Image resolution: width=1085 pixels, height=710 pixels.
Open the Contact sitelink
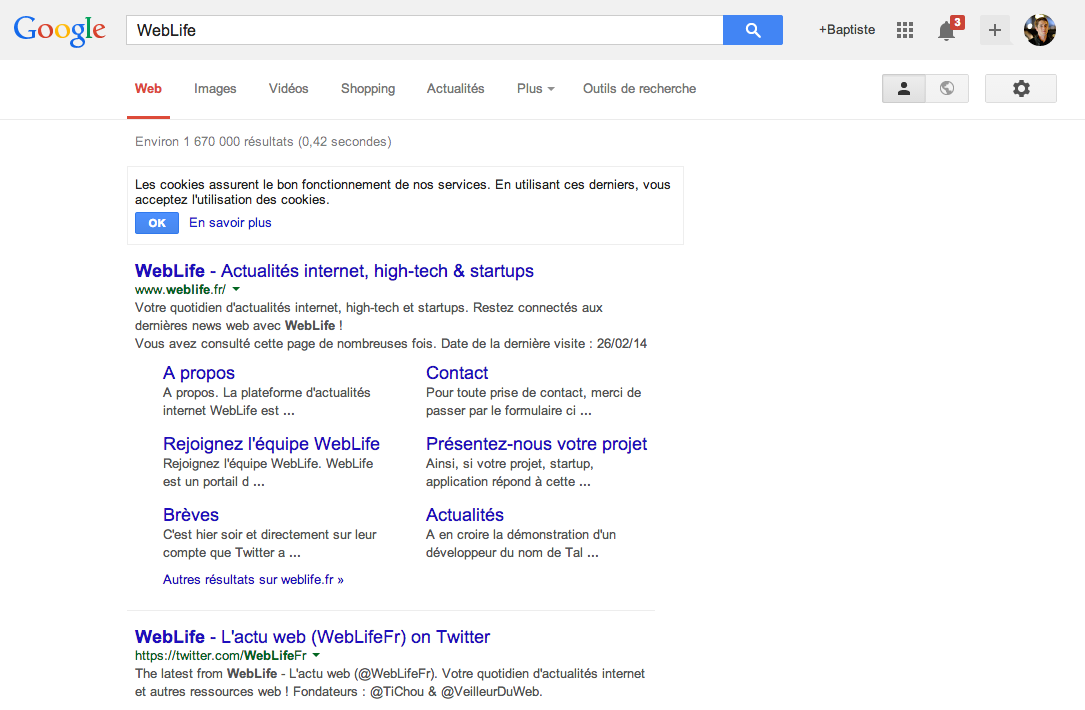tap(457, 373)
